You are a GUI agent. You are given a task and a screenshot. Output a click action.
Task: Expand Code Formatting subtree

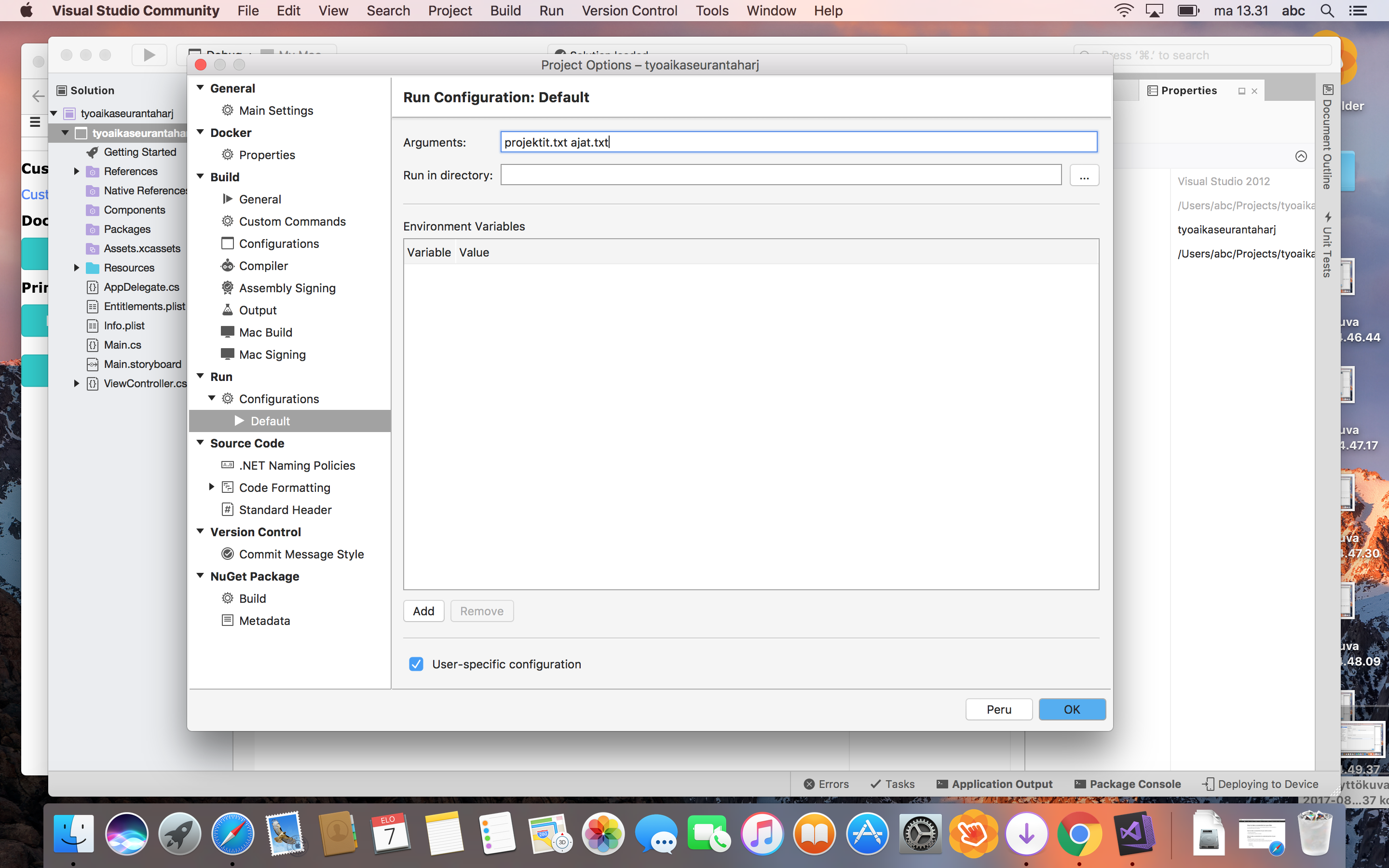pos(212,487)
